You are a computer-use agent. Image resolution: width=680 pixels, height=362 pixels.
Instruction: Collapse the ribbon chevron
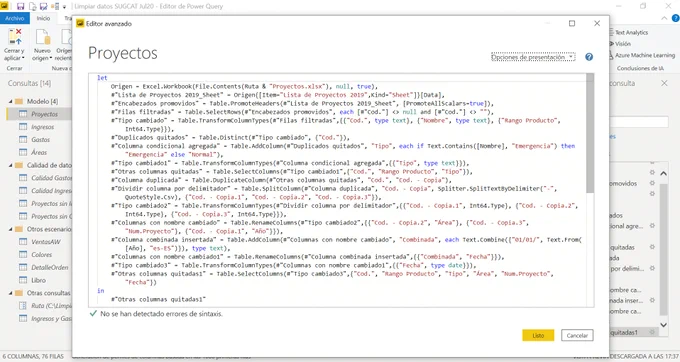pos(664,18)
